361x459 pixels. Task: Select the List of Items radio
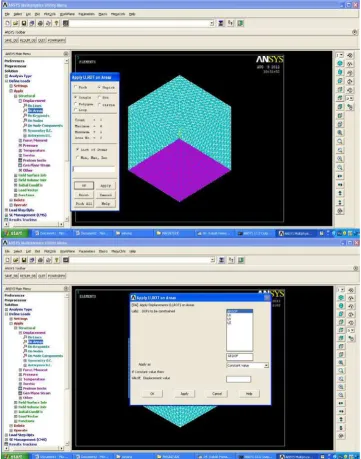pos(77,149)
